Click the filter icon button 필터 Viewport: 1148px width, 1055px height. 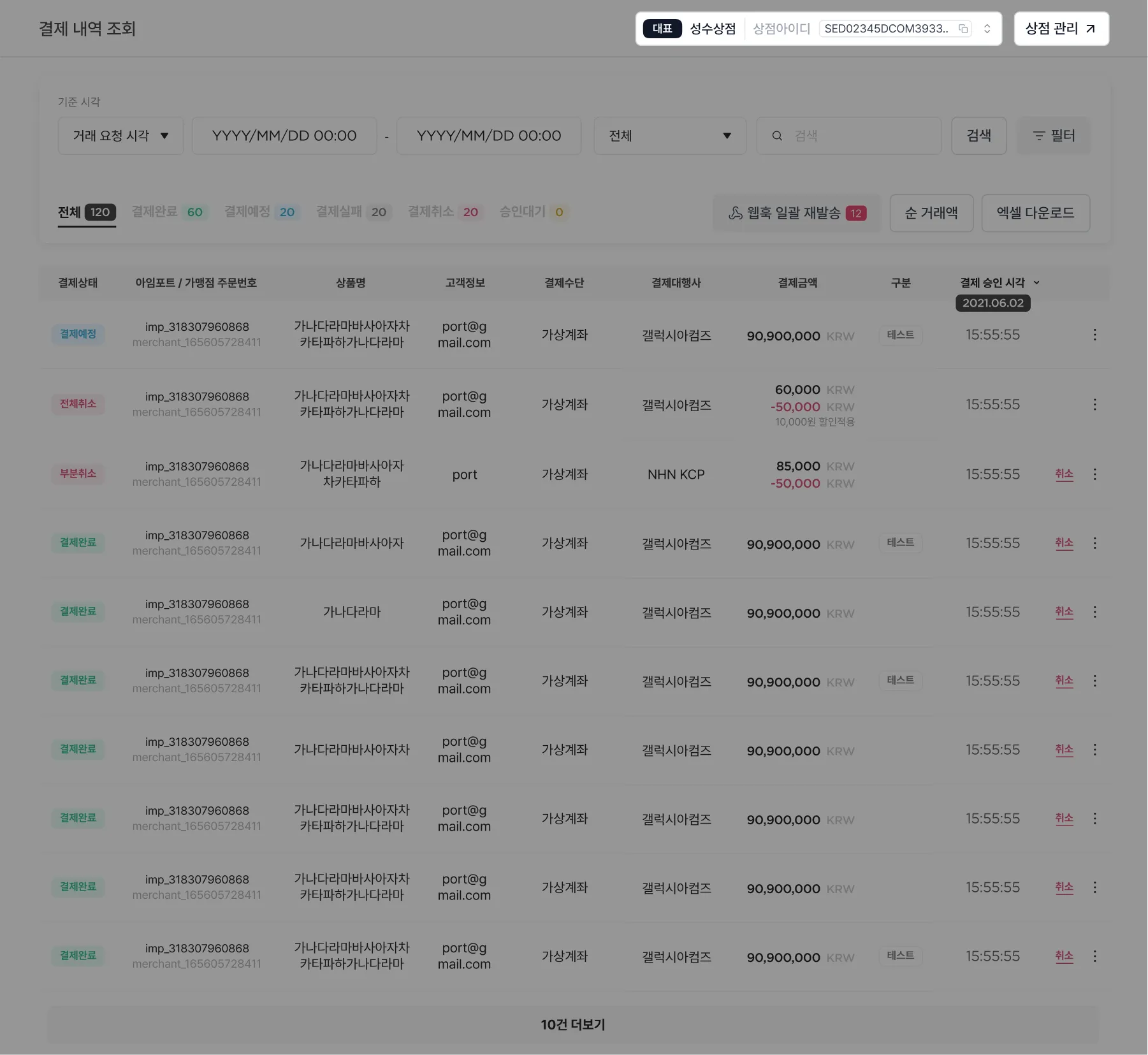point(1053,136)
